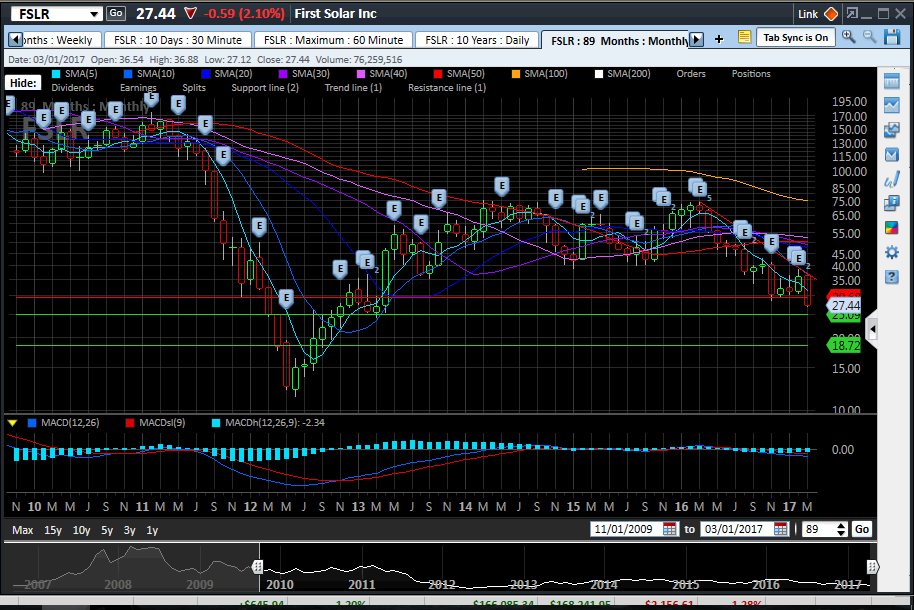Toggle Support line (2) visibility
Screen dimensions: 914x610
point(265,87)
